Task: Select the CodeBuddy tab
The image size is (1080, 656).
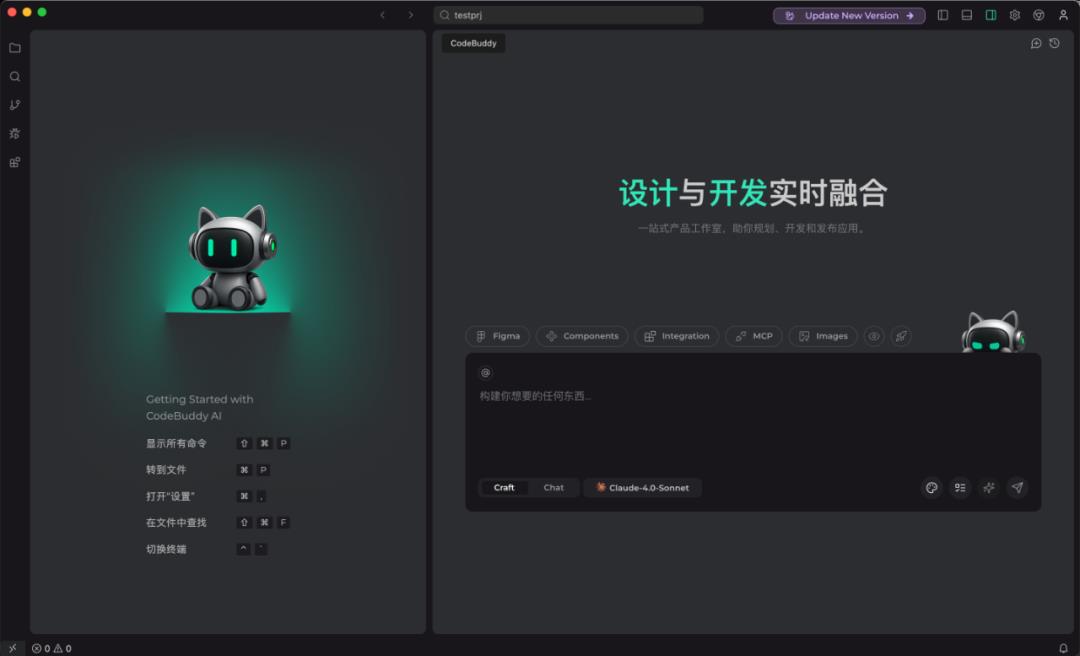Action: 473,43
